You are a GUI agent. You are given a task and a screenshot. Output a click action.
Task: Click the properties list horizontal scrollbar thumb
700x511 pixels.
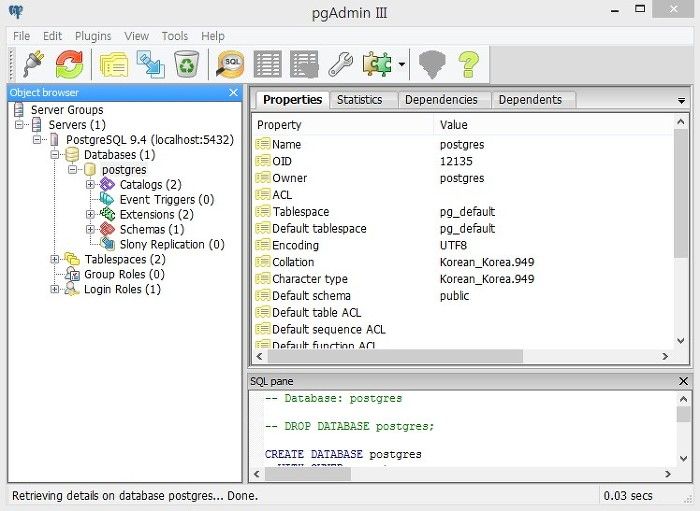395,356
